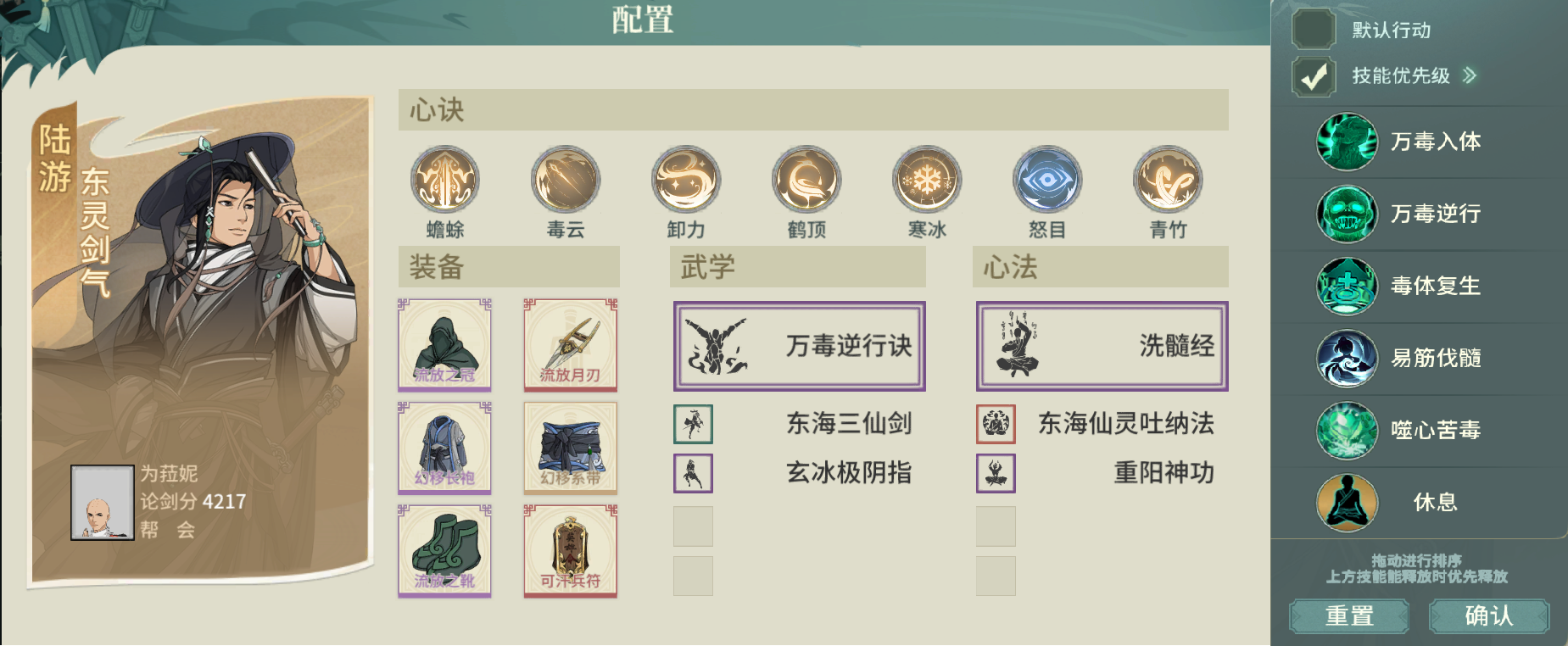This screenshot has width=1568, height=646.
Task: Select the 蟾蜍 heart formula icon
Action: point(445,179)
